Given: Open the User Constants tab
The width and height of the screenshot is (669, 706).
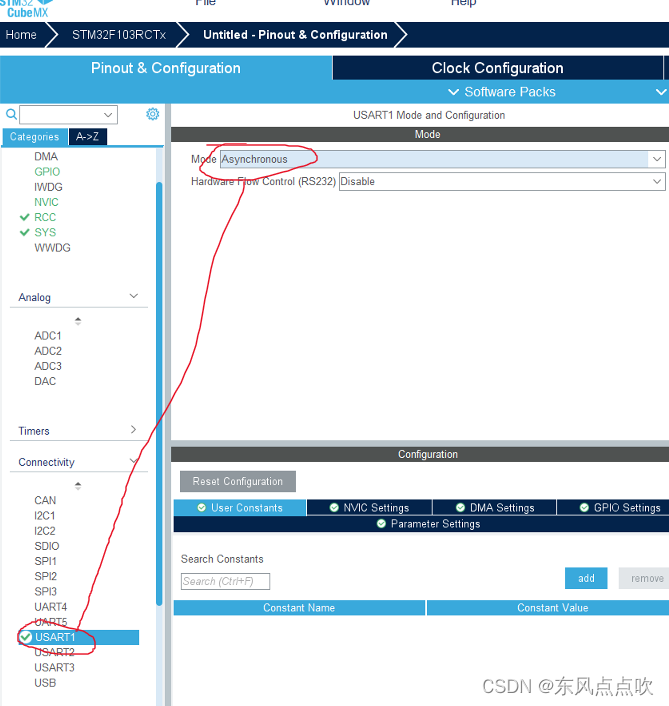Looking at the screenshot, I should [x=240, y=508].
